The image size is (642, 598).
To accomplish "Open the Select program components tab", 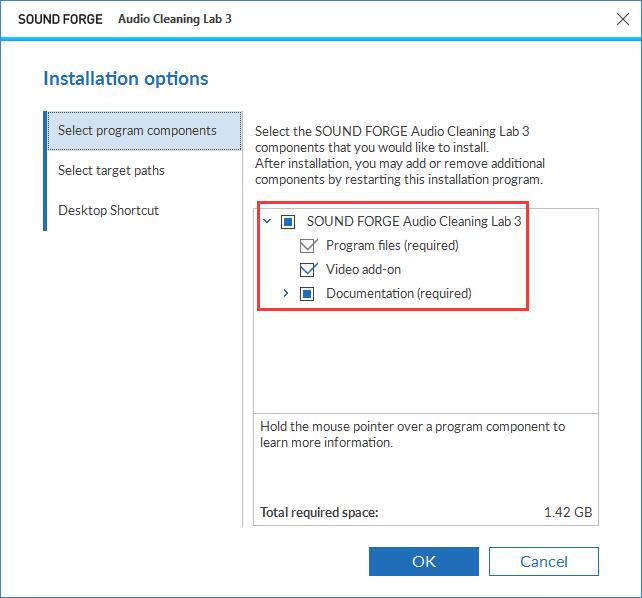I will click(145, 131).
